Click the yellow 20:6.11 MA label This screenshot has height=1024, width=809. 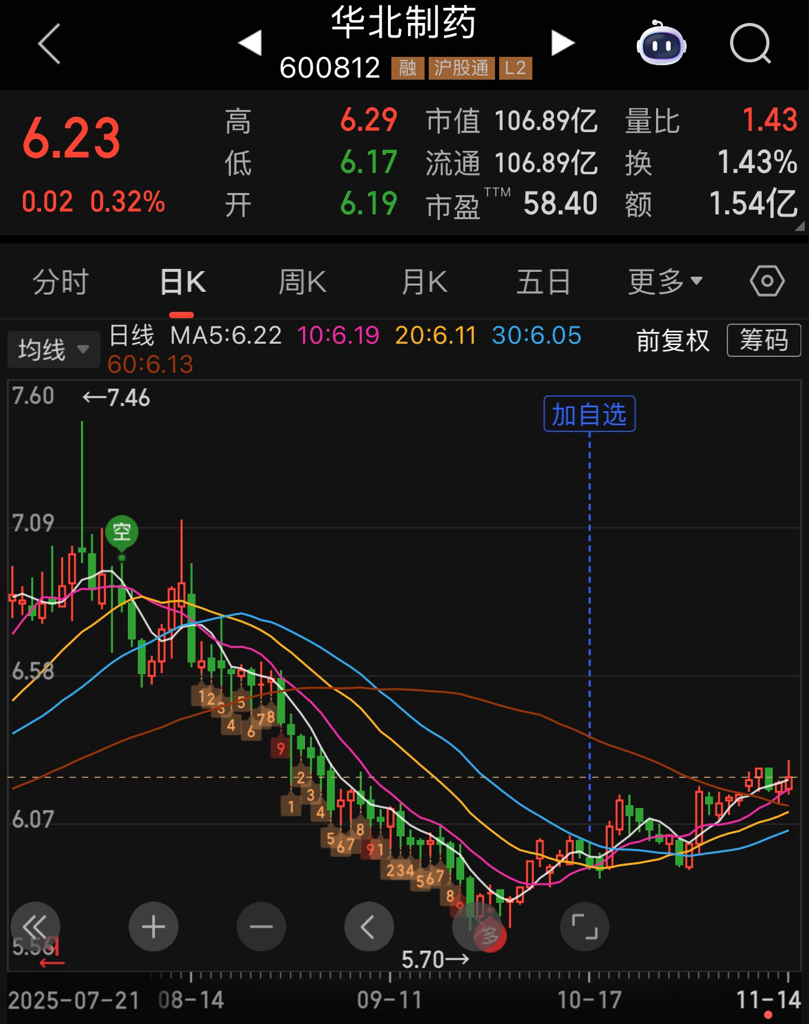tap(436, 336)
